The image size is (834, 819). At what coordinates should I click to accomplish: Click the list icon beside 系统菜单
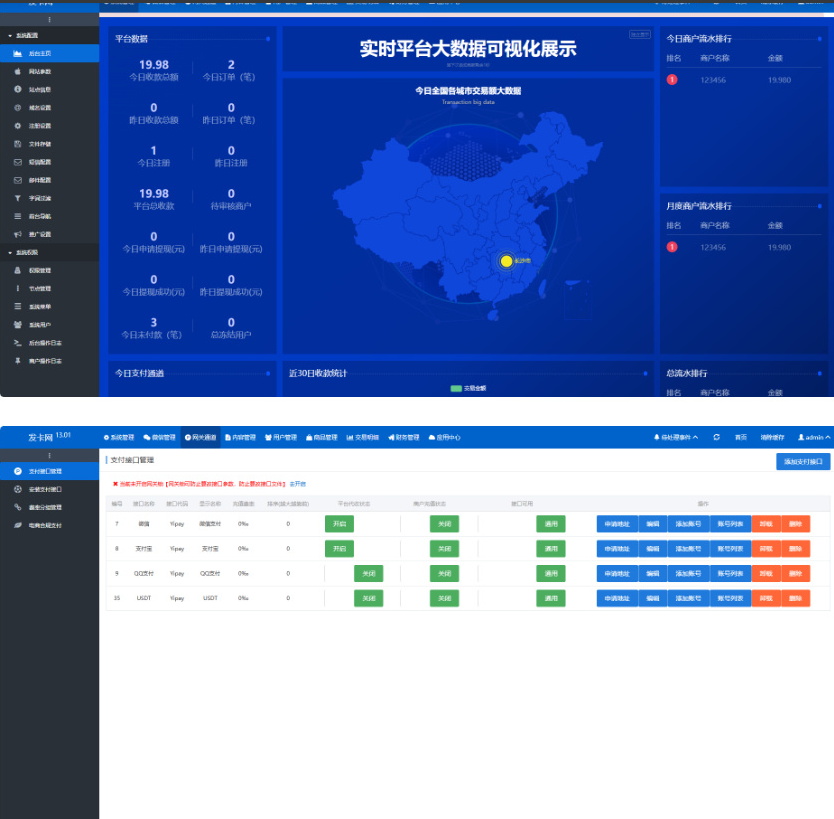(18, 306)
